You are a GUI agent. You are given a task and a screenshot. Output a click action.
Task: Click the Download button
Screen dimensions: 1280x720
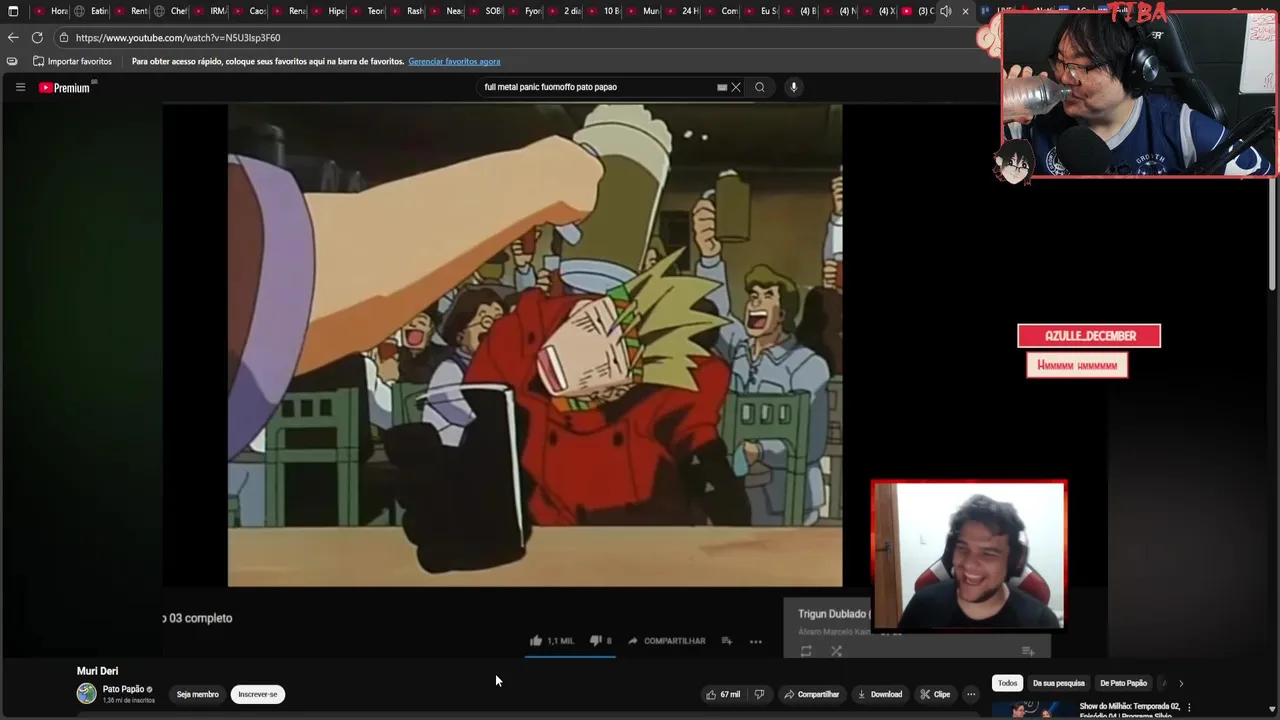pyautogui.click(x=880, y=694)
